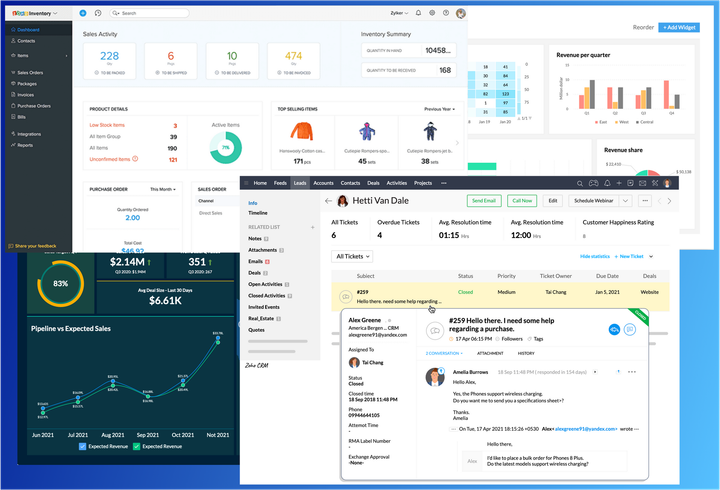Click into the Inventory search field
Image resolution: width=720 pixels, height=490 pixels.
point(149,13)
